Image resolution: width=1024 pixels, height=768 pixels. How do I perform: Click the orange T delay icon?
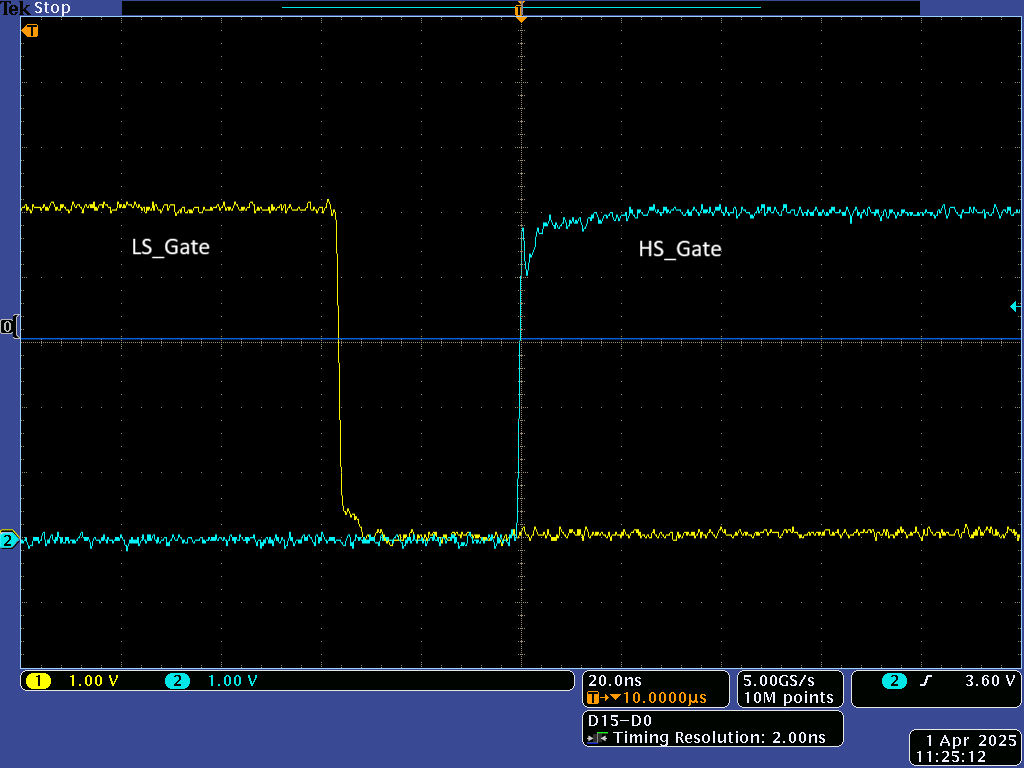point(594,698)
